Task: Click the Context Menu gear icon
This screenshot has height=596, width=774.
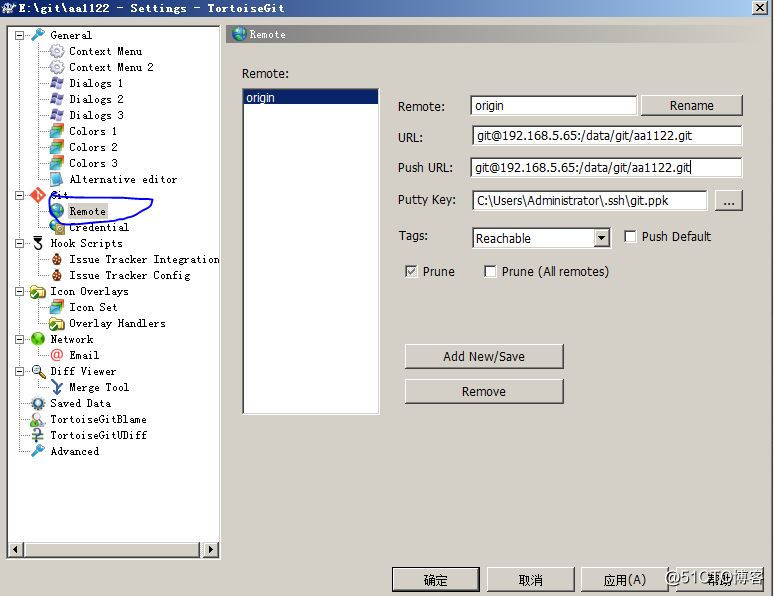Action: 57,51
